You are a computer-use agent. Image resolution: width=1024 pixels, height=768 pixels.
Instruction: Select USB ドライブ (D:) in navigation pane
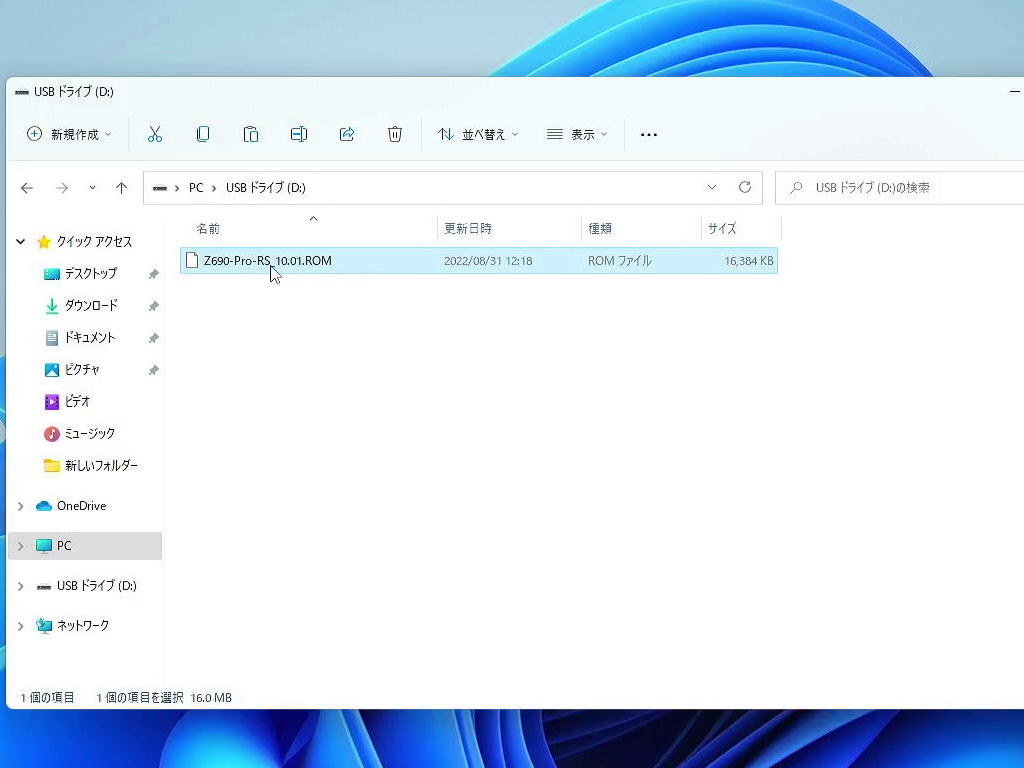point(97,586)
